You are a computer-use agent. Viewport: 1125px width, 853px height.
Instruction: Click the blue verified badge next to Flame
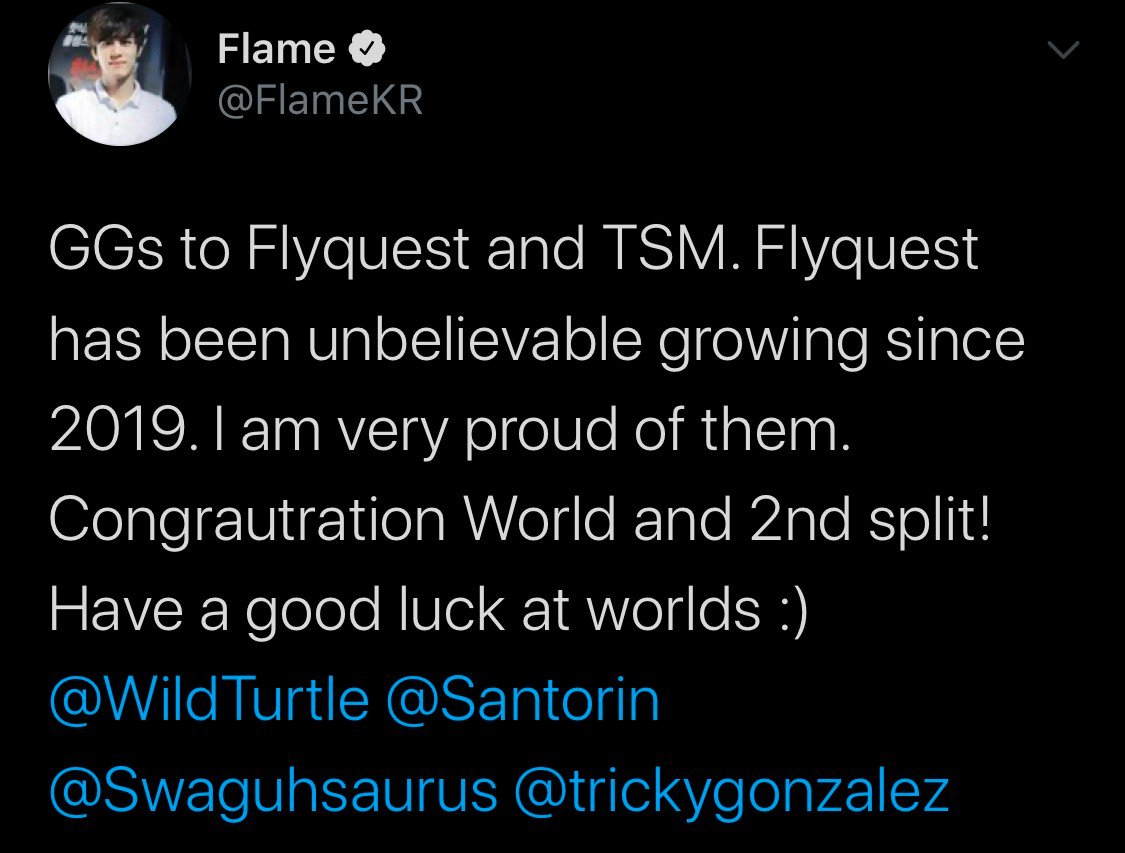click(367, 50)
